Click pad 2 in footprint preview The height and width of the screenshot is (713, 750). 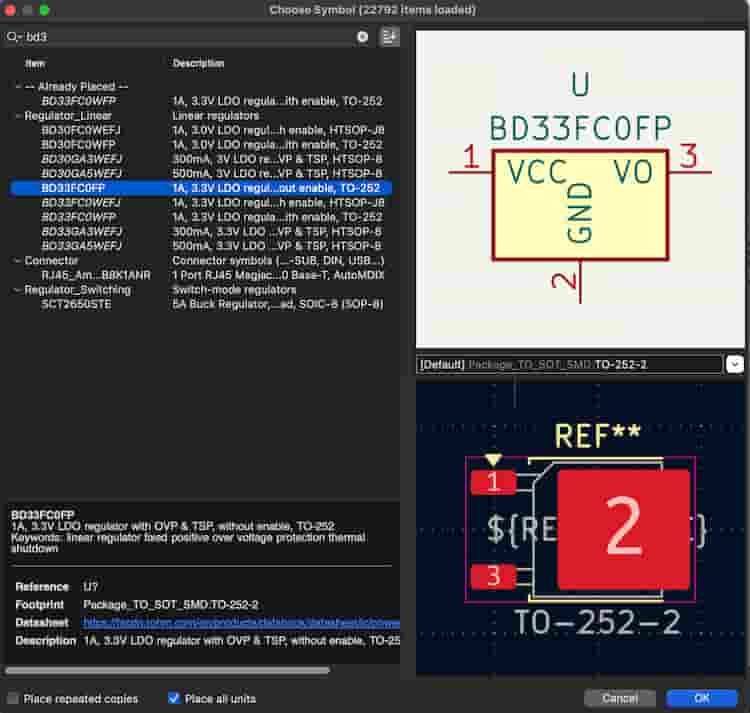pyautogui.click(x=624, y=529)
